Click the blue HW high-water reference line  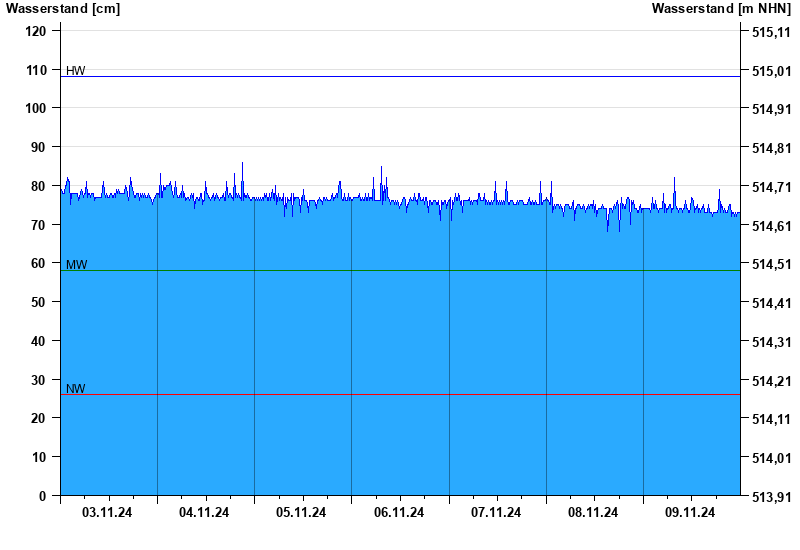pos(401,77)
